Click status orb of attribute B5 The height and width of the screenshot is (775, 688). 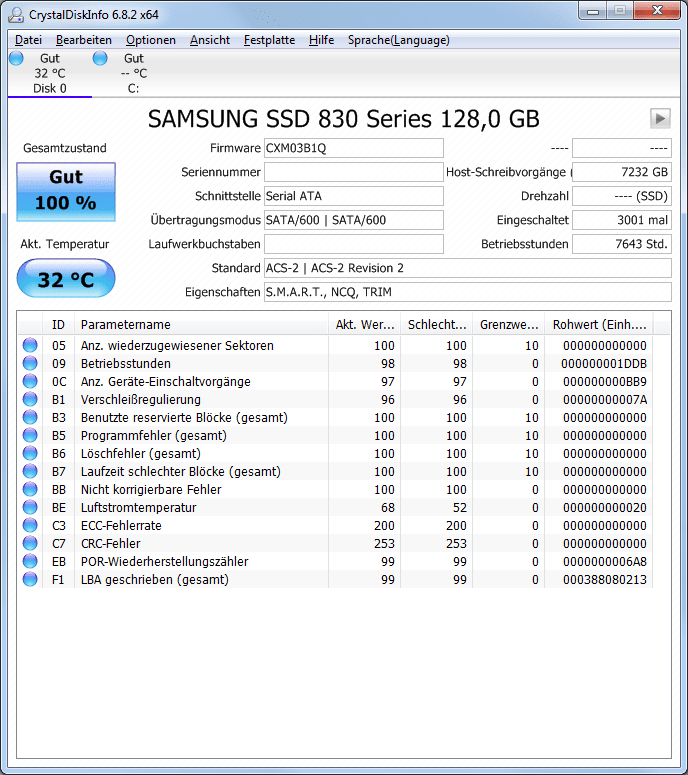click(x=30, y=435)
